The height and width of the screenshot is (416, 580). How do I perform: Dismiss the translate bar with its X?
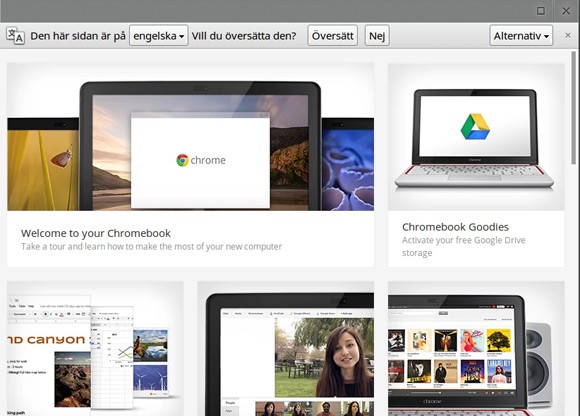tap(568, 35)
